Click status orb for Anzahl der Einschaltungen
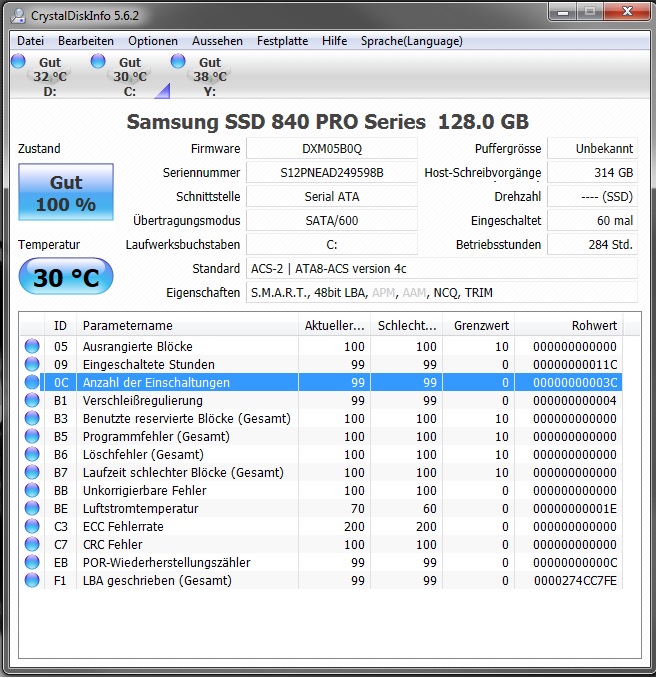The height and width of the screenshot is (678, 656). click(32, 382)
